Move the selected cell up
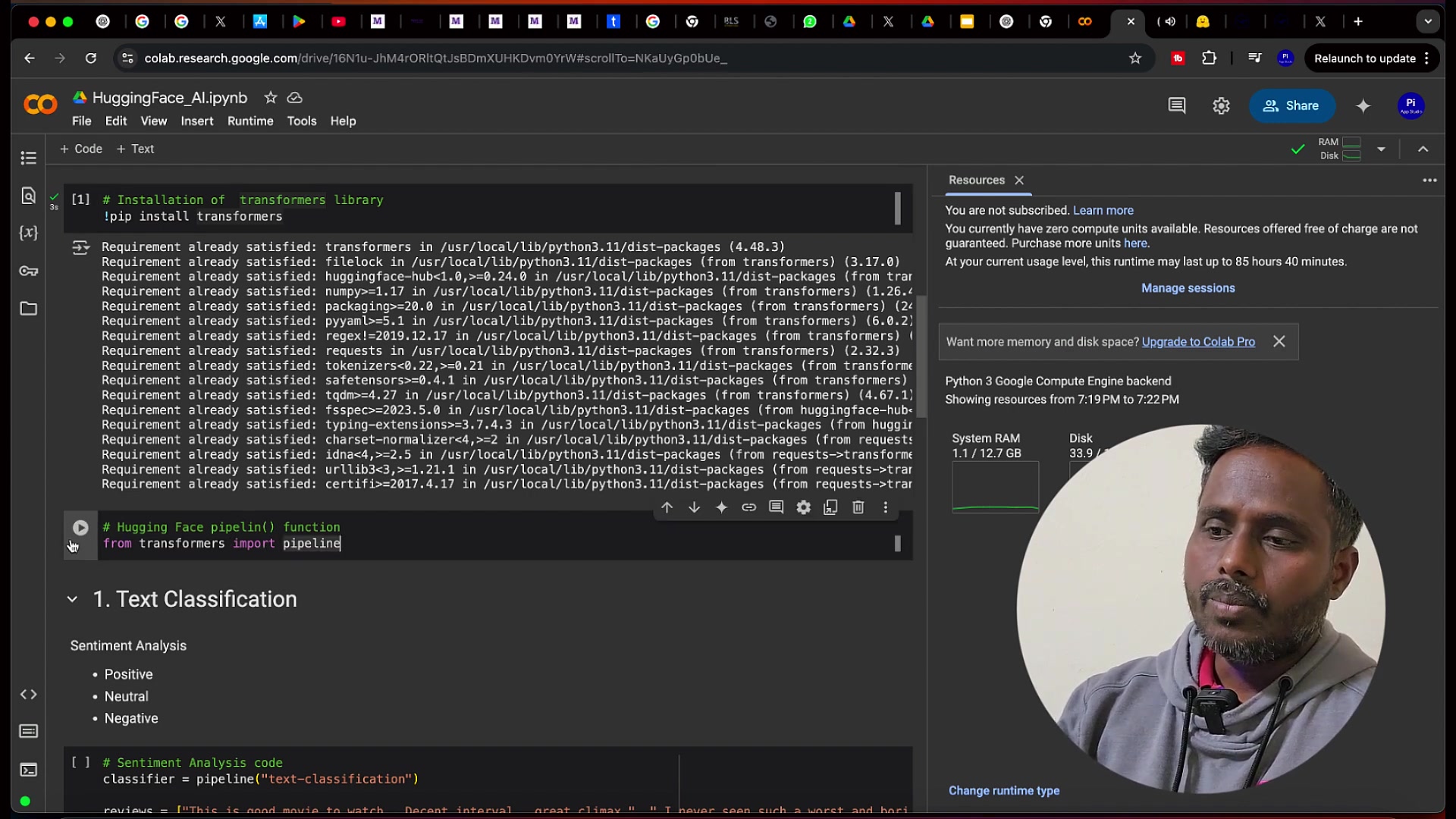The width and height of the screenshot is (1456, 819). coord(667,507)
